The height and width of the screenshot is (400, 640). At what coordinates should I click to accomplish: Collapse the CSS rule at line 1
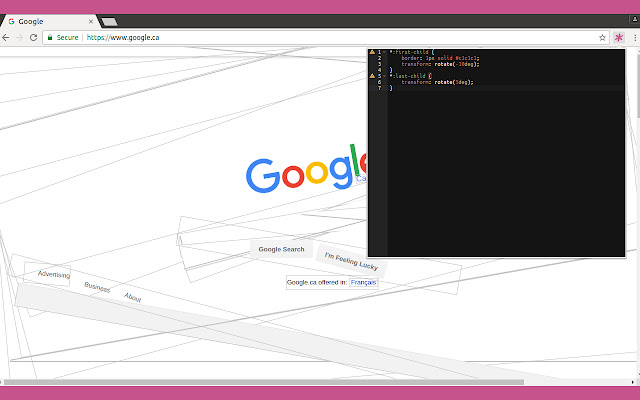point(384,52)
